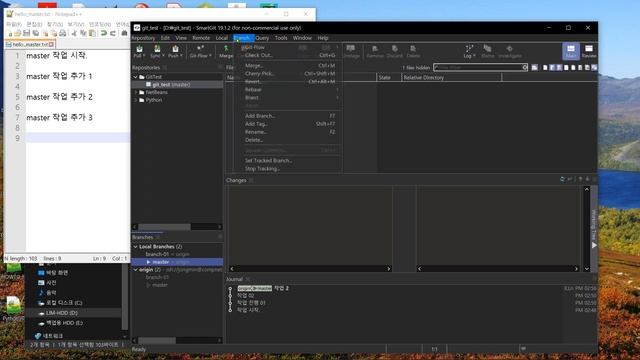Click the Redo icon in Notepad++ toolbar
The width and height of the screenshot is (640, 360).
point(113,33)
